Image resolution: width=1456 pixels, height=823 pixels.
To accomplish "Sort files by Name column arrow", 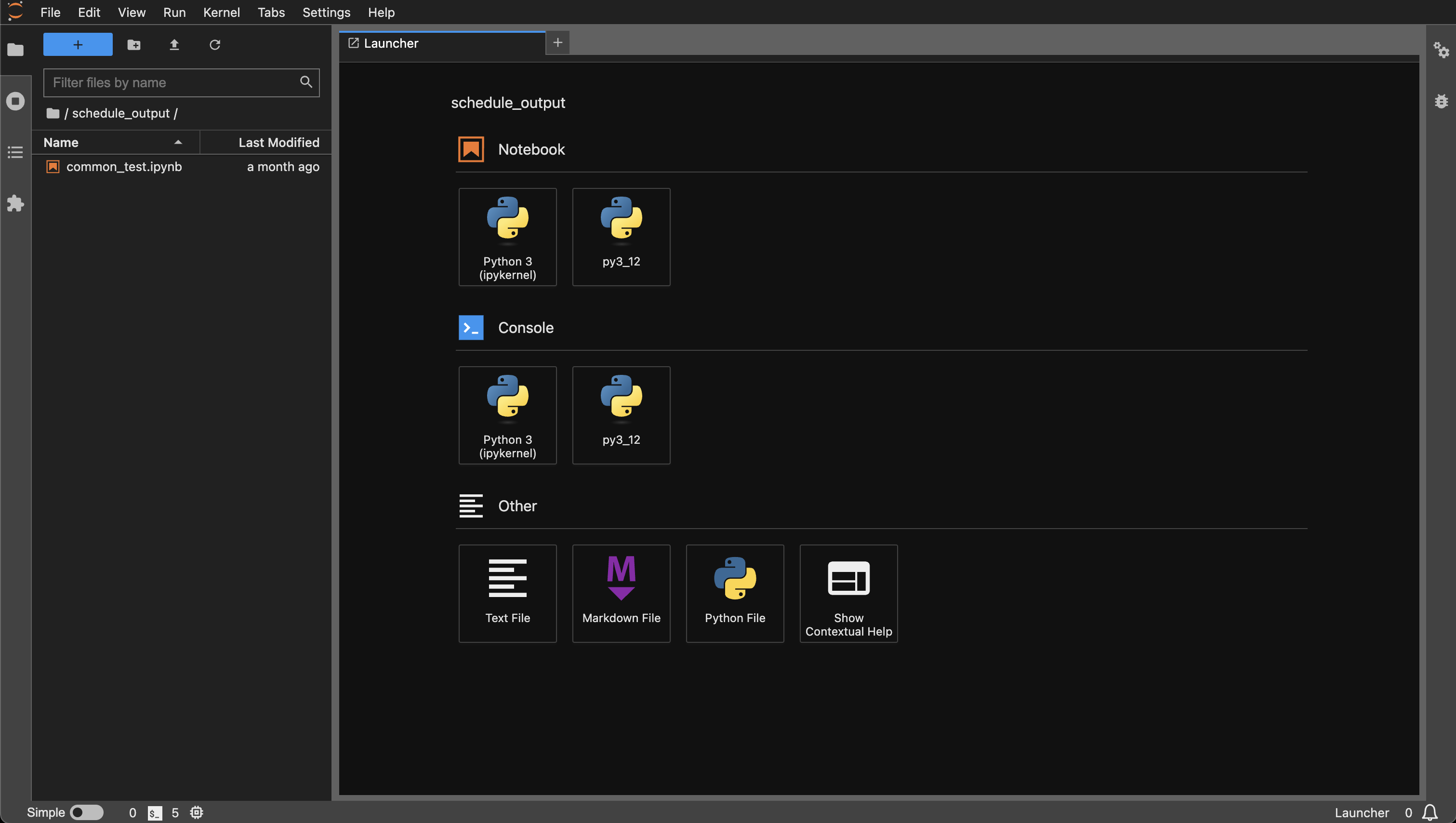I will click(x=178, y=143).
